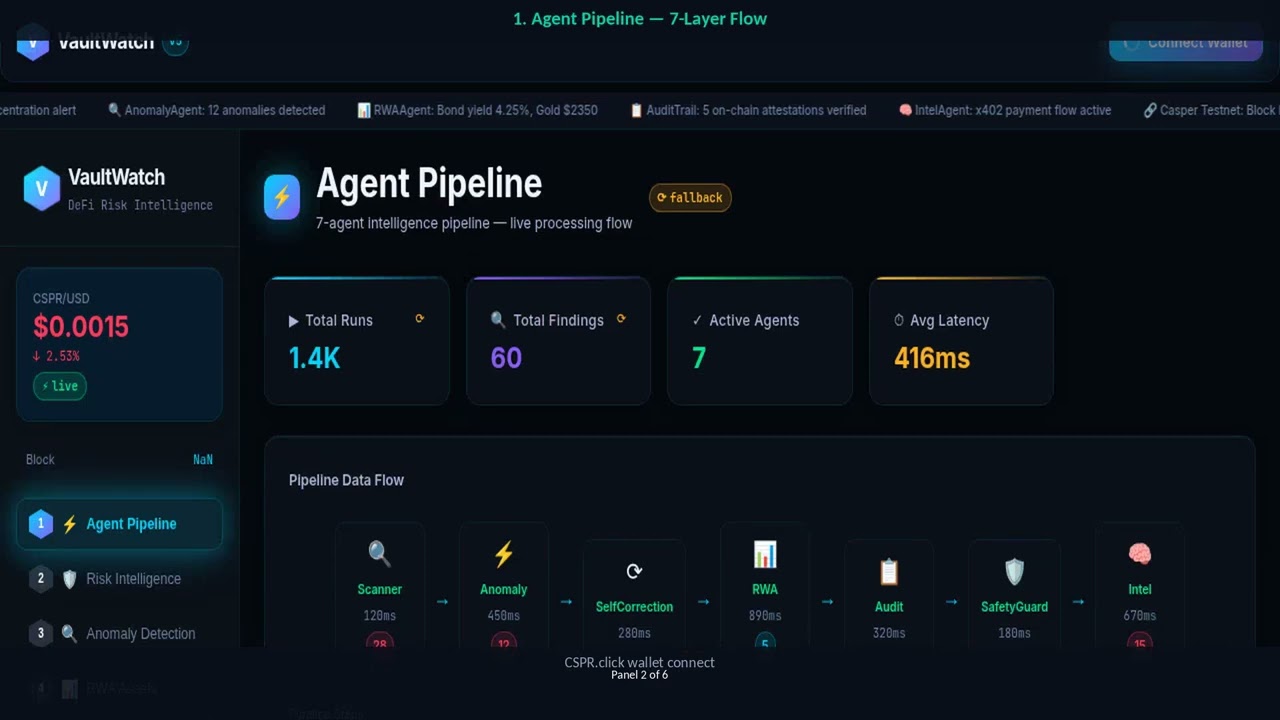The image size is (1280, 720).
Task: Click the fallback status badge
Action: (690, 198)
